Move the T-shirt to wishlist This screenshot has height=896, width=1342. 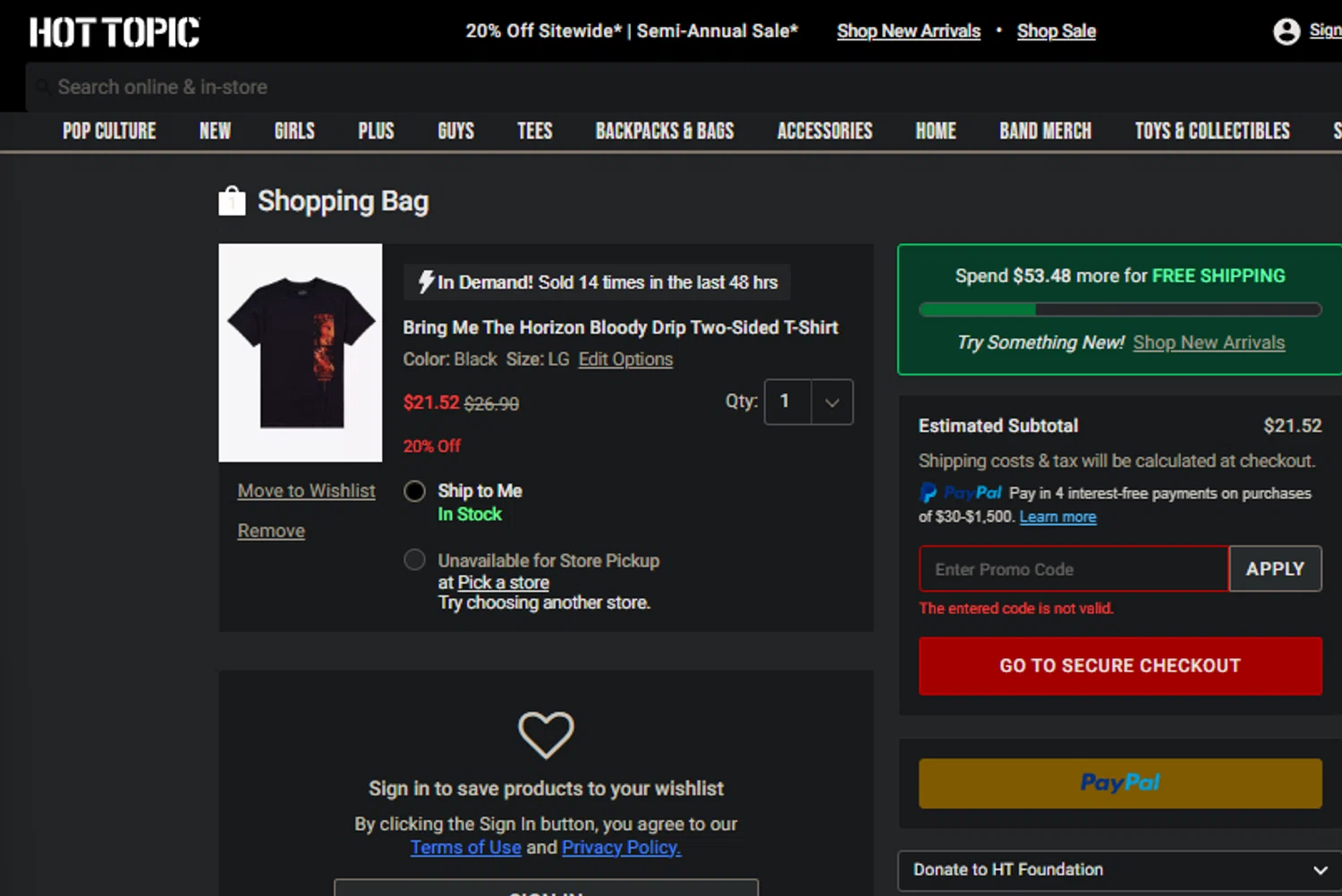click(306, 491)
